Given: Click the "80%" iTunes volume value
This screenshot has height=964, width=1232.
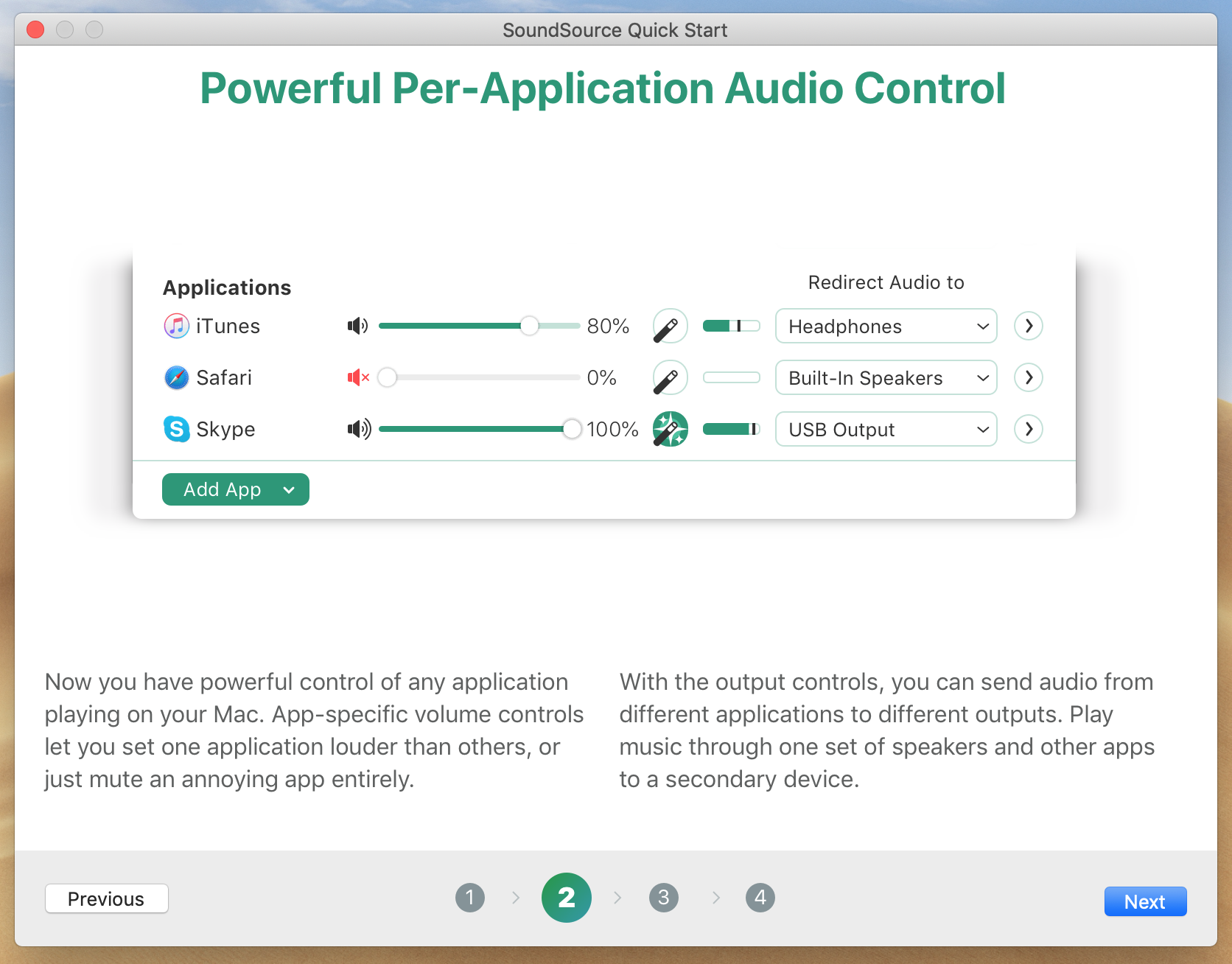Looking at the screenshot, I should point(608,326).
